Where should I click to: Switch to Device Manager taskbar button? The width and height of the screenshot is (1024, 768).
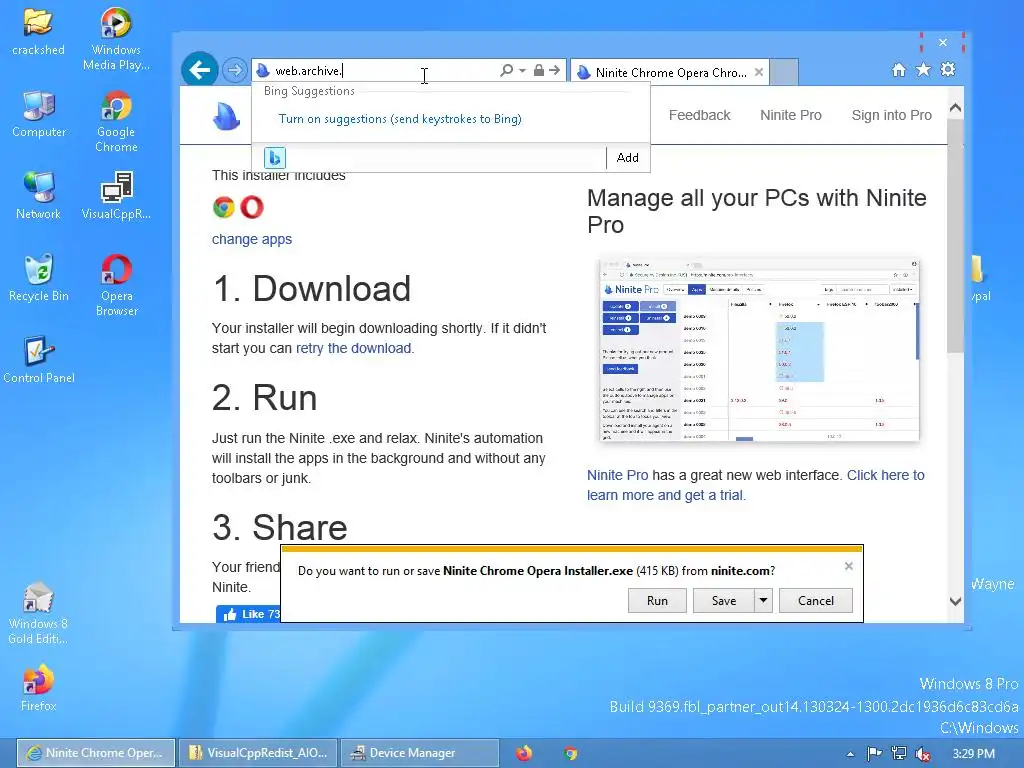(420, 753)
